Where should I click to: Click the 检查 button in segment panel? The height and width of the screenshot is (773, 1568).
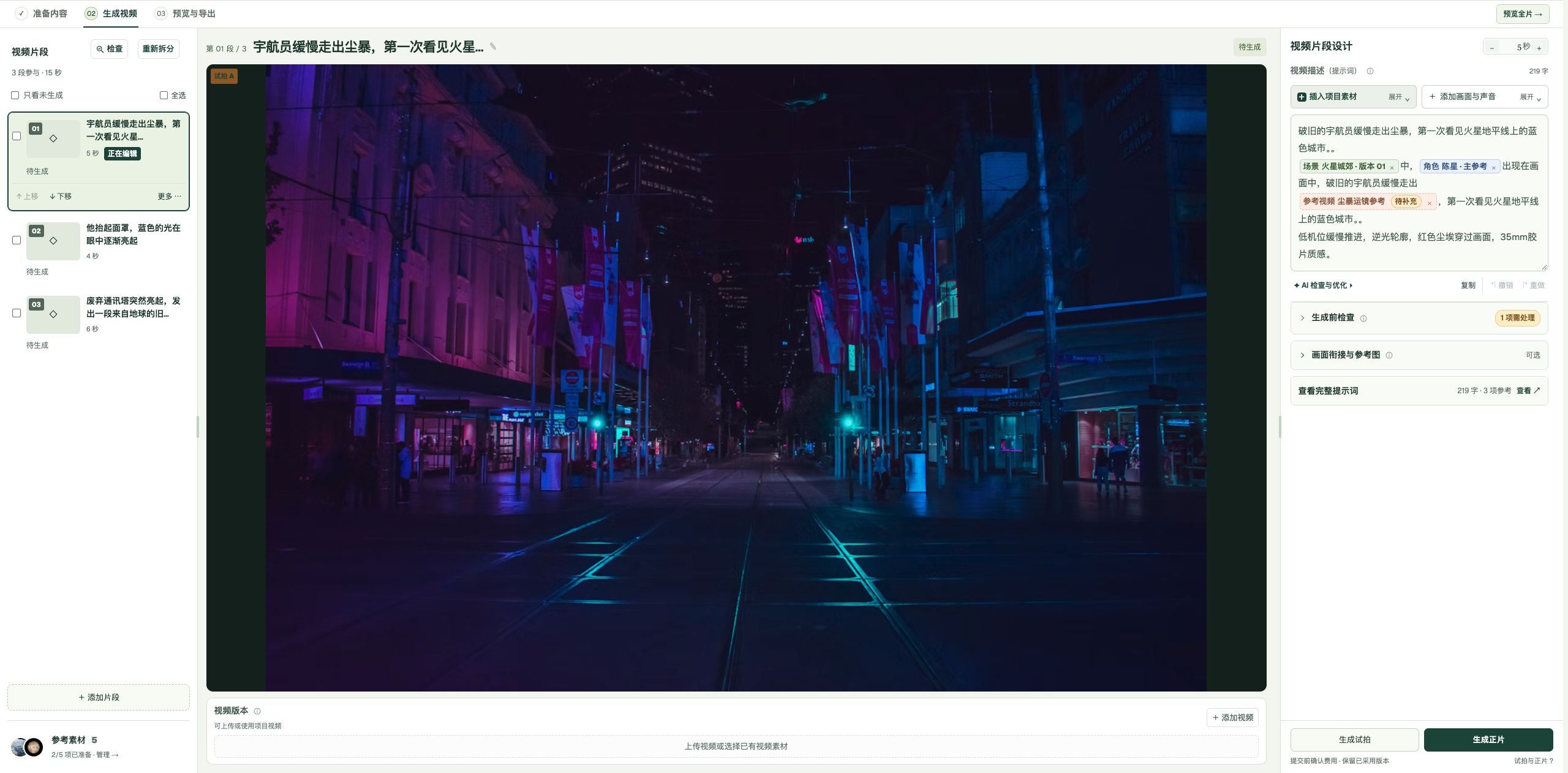tap(109, 48)
